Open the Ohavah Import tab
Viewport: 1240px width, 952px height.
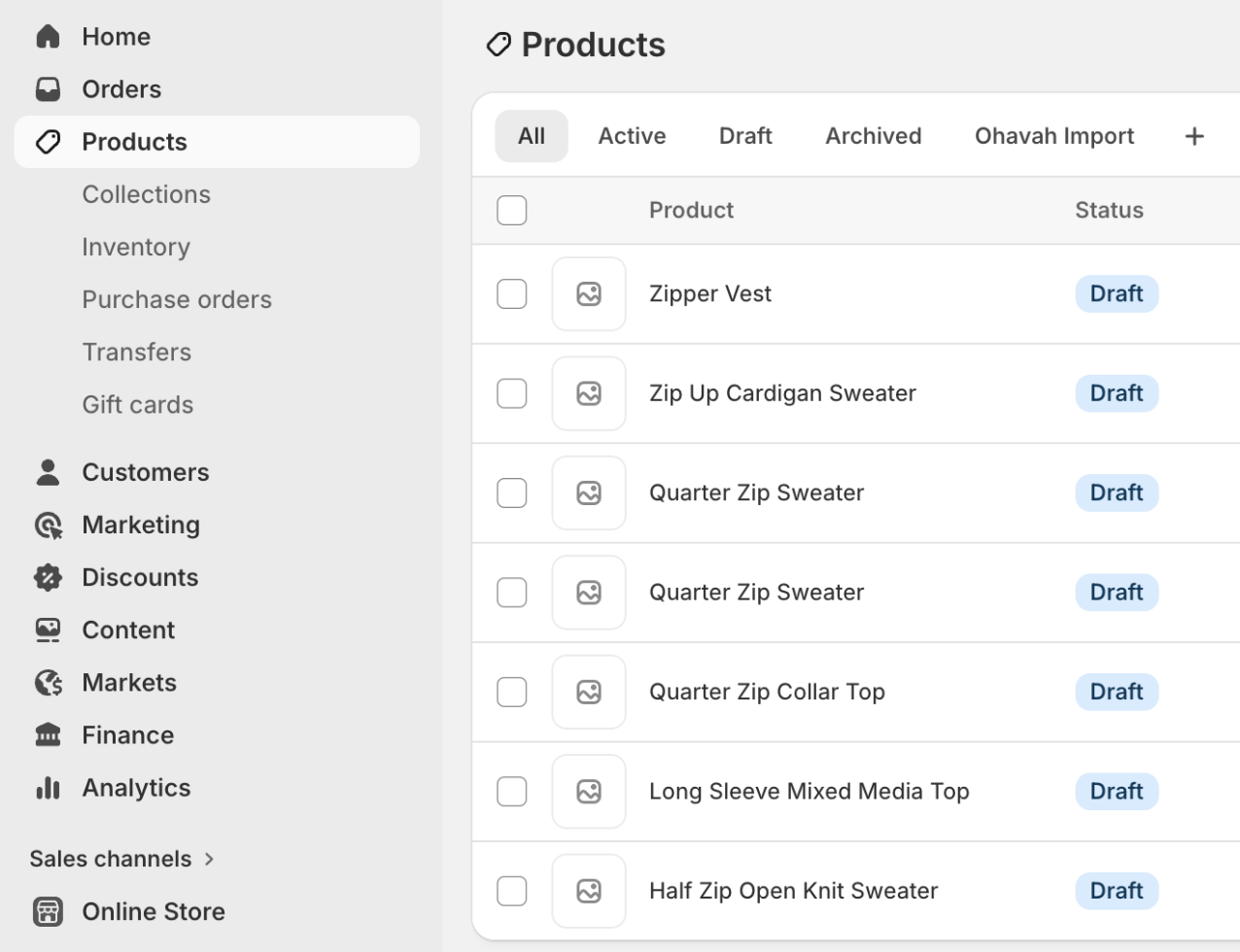pyautogui.click(x=1053, y=135)
